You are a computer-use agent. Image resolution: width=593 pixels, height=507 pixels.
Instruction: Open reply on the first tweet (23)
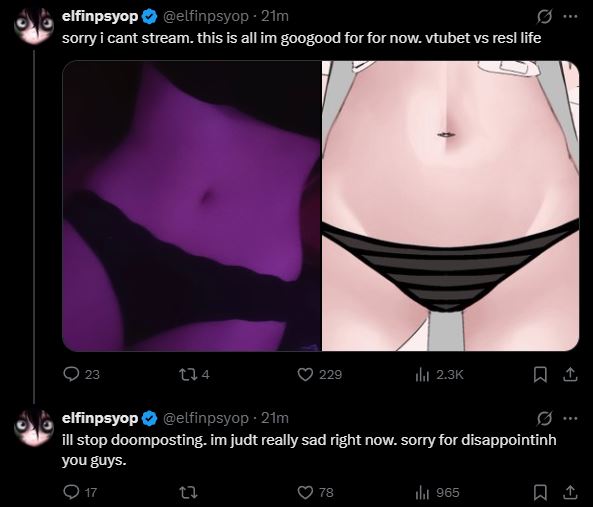(81, 374)
